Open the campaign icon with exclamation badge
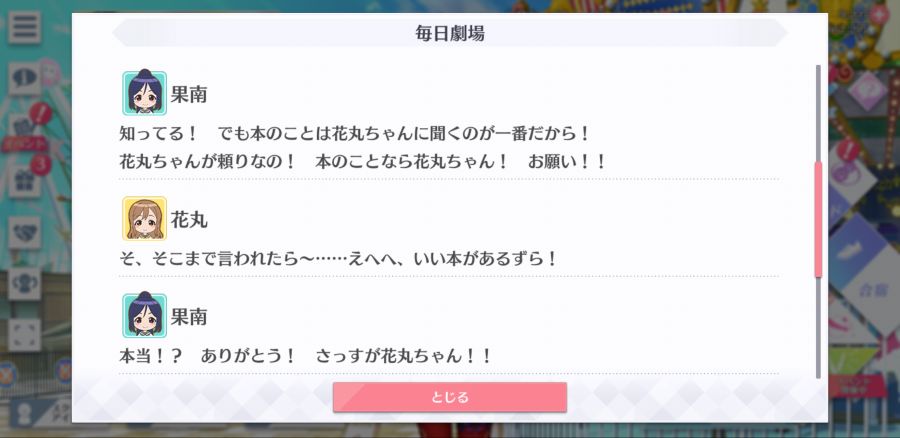This screenshot has height=438, width=900. (24, 131)
